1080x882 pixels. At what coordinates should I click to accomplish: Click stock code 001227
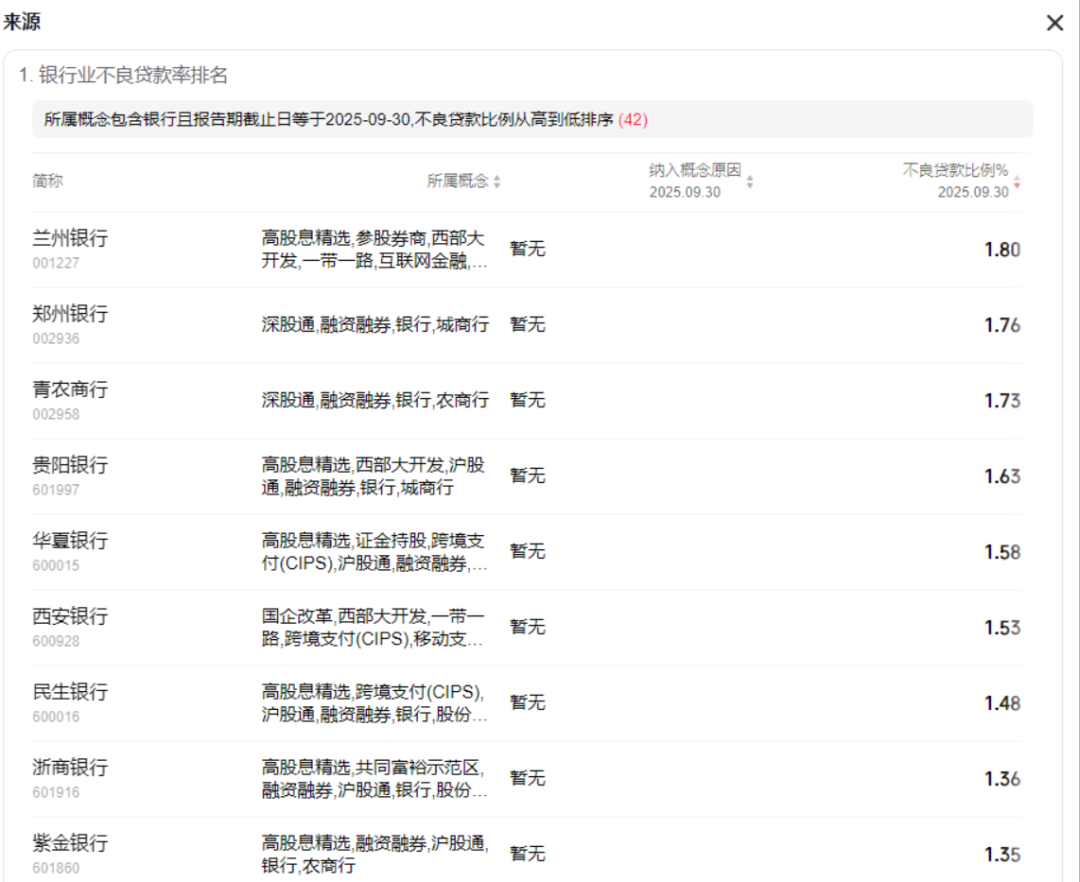click(x=56, y=263)
